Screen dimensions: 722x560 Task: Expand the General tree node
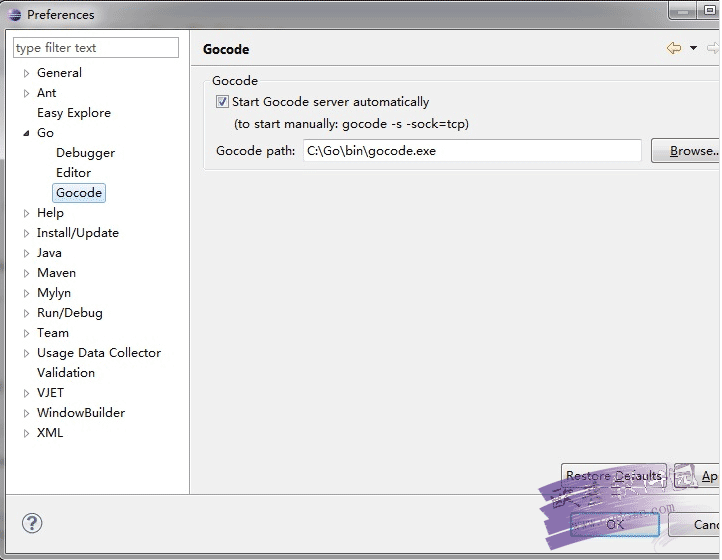26,73
